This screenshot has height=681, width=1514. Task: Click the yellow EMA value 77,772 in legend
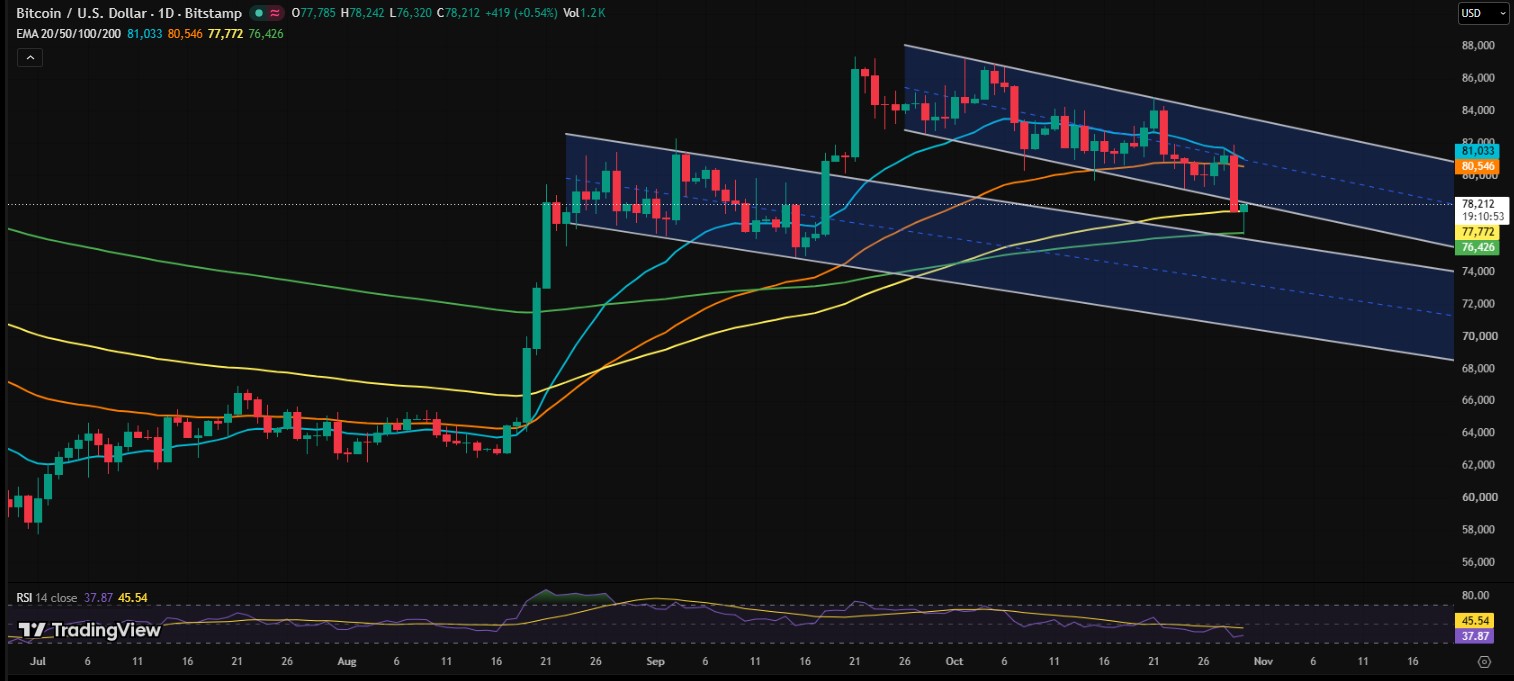tap(226, 35)
